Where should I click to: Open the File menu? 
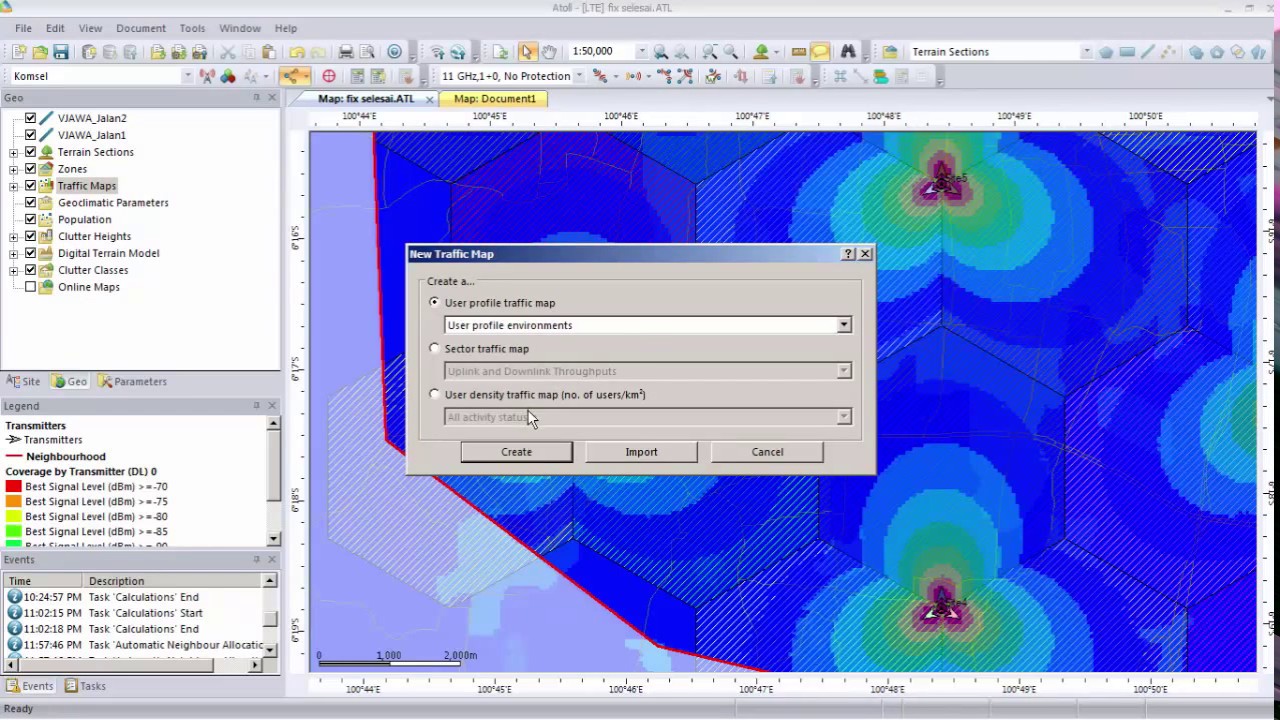click(23, 28)
